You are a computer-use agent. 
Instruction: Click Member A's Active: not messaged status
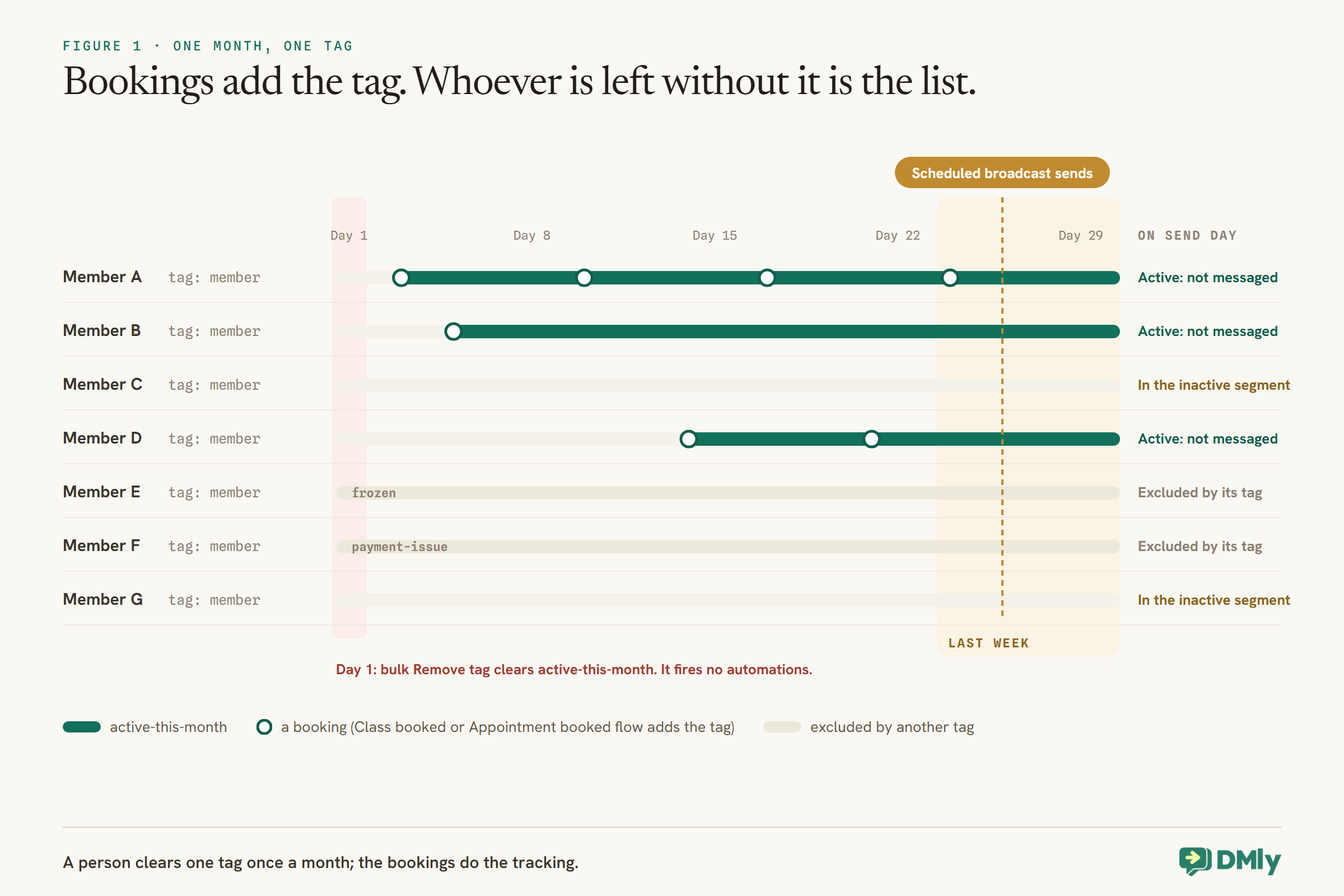1207,278
